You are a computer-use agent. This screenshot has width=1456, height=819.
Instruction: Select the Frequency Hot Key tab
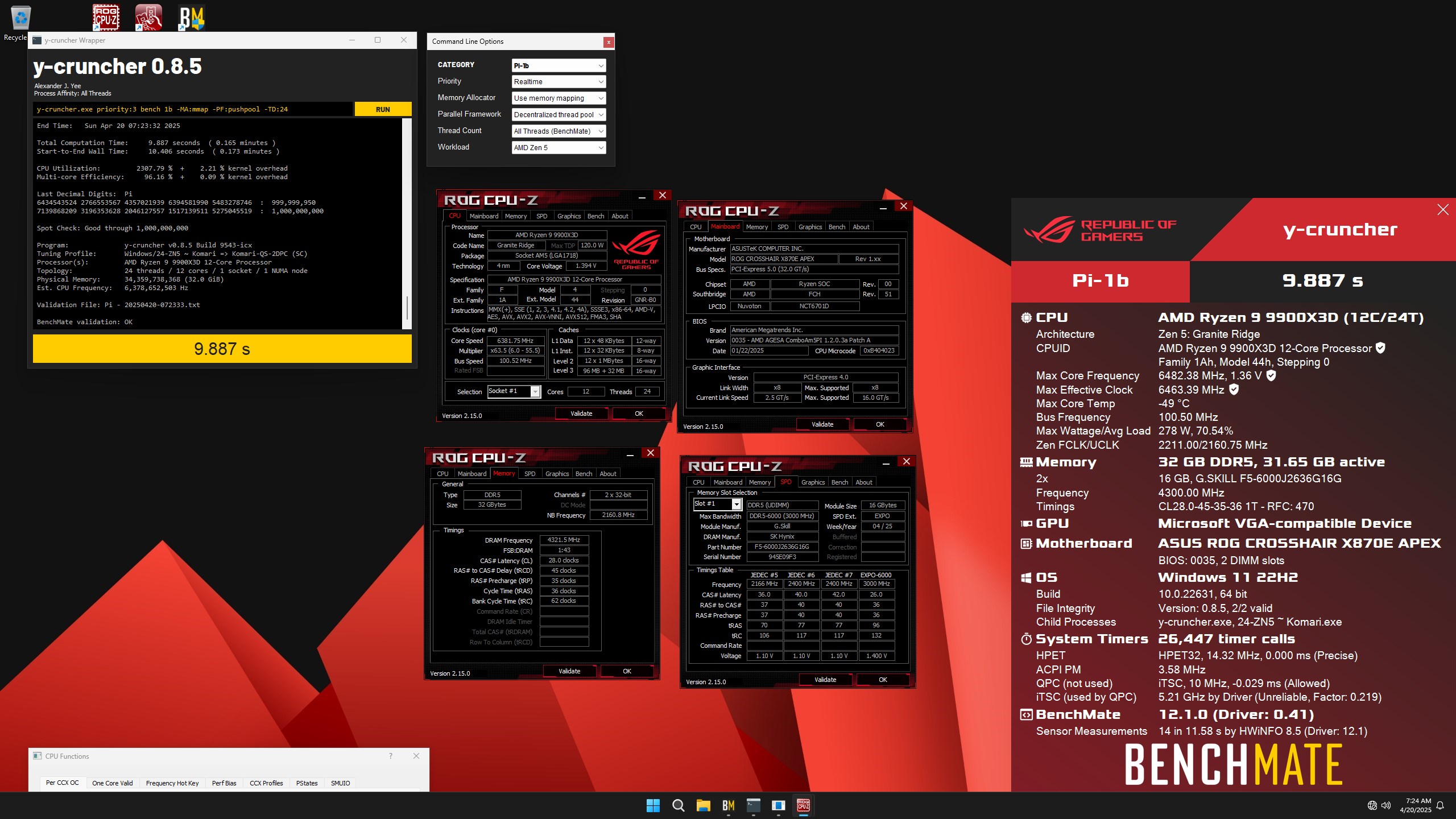[x=172, y=783]
